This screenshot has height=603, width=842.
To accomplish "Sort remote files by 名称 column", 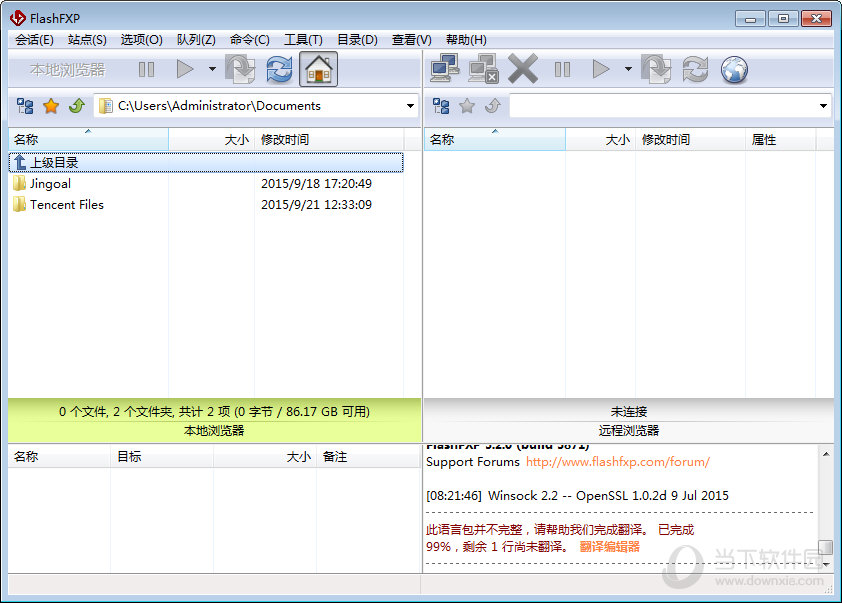I will coord(495,140).
